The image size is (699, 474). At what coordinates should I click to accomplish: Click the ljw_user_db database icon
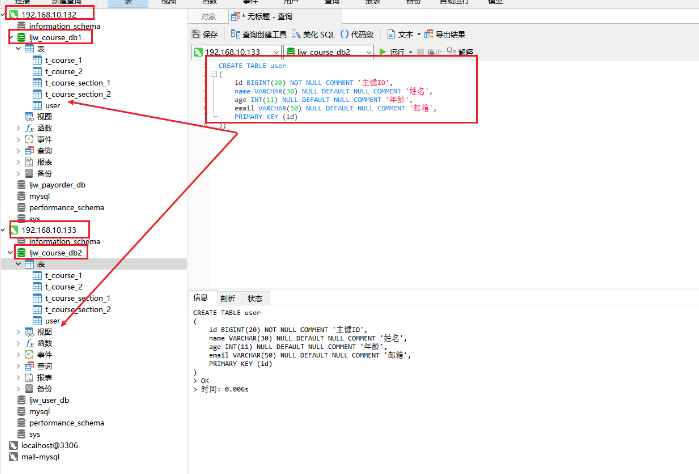[x=21, y=400]
